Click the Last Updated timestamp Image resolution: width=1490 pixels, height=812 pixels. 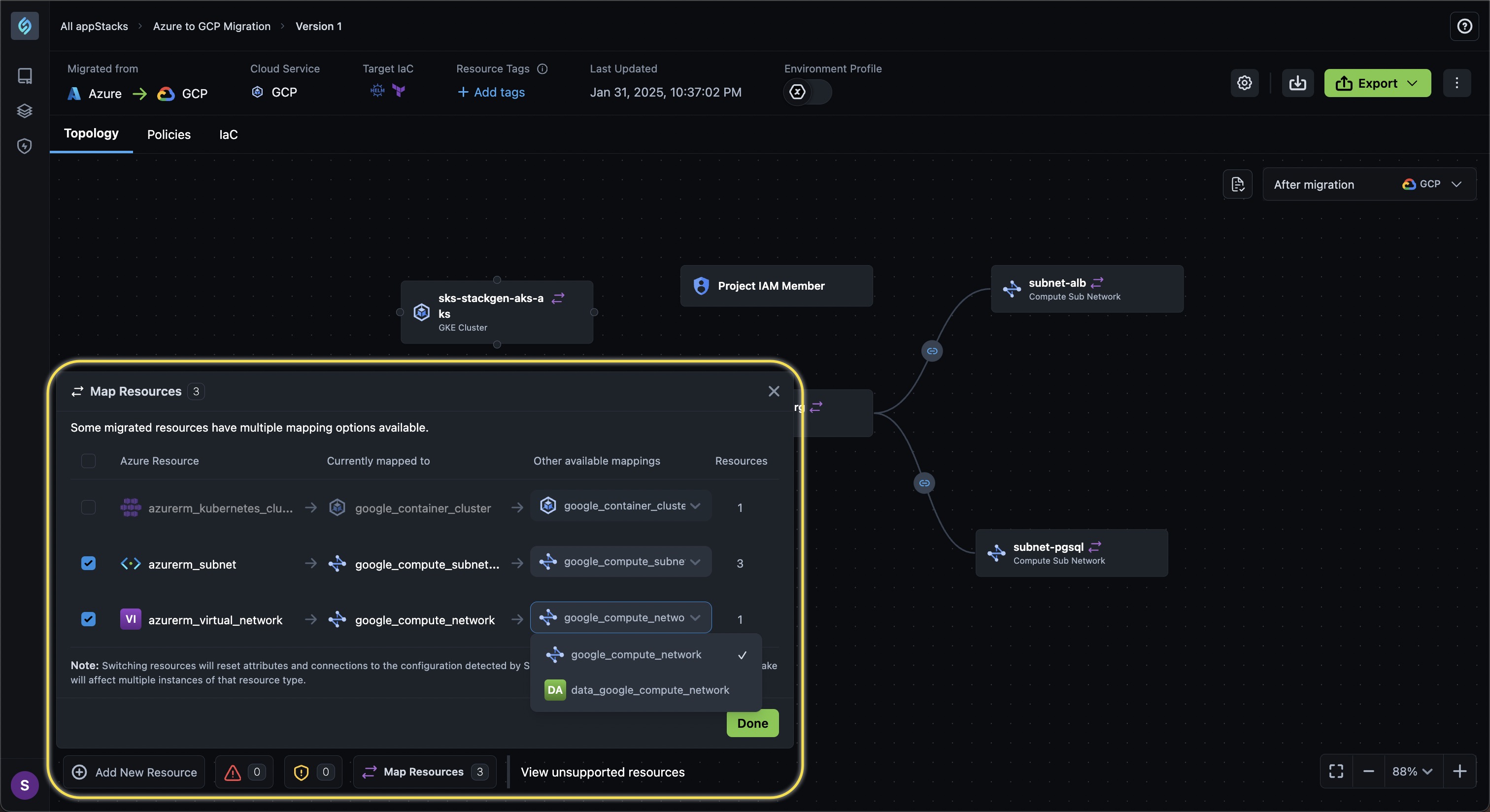pyautogui.click(x=666, y=93)
